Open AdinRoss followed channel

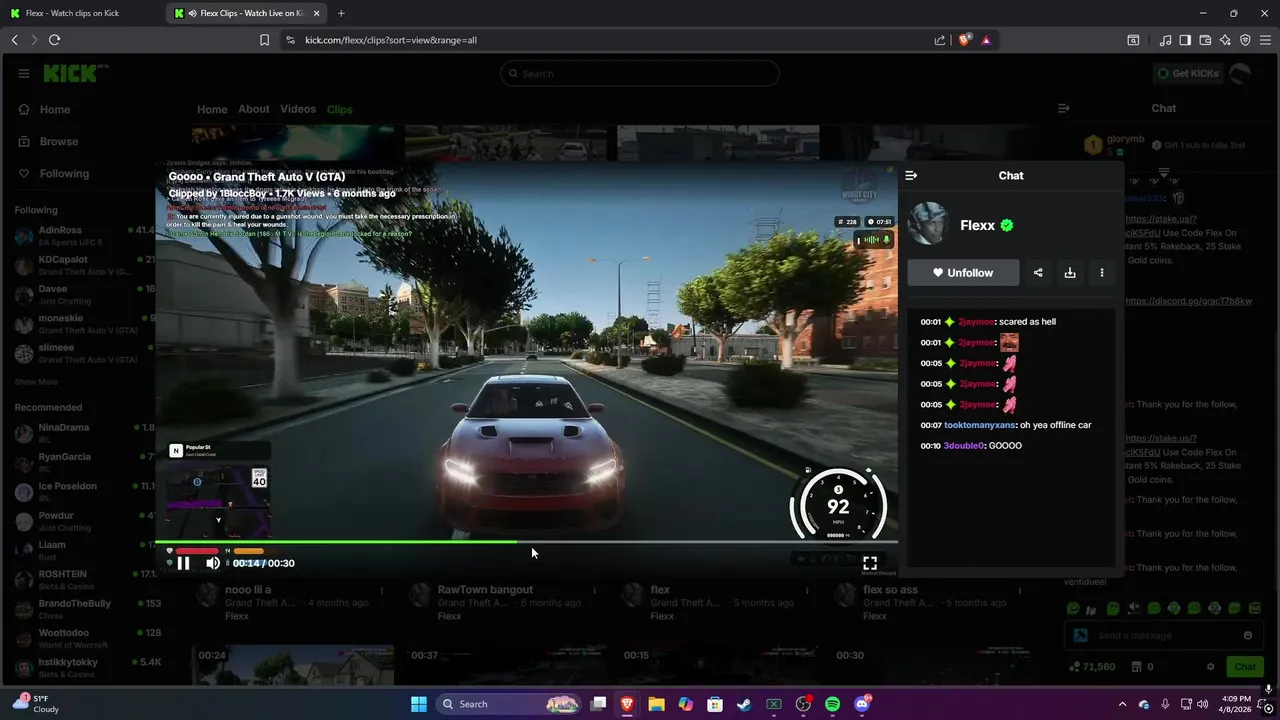click(x=84, y=236)
